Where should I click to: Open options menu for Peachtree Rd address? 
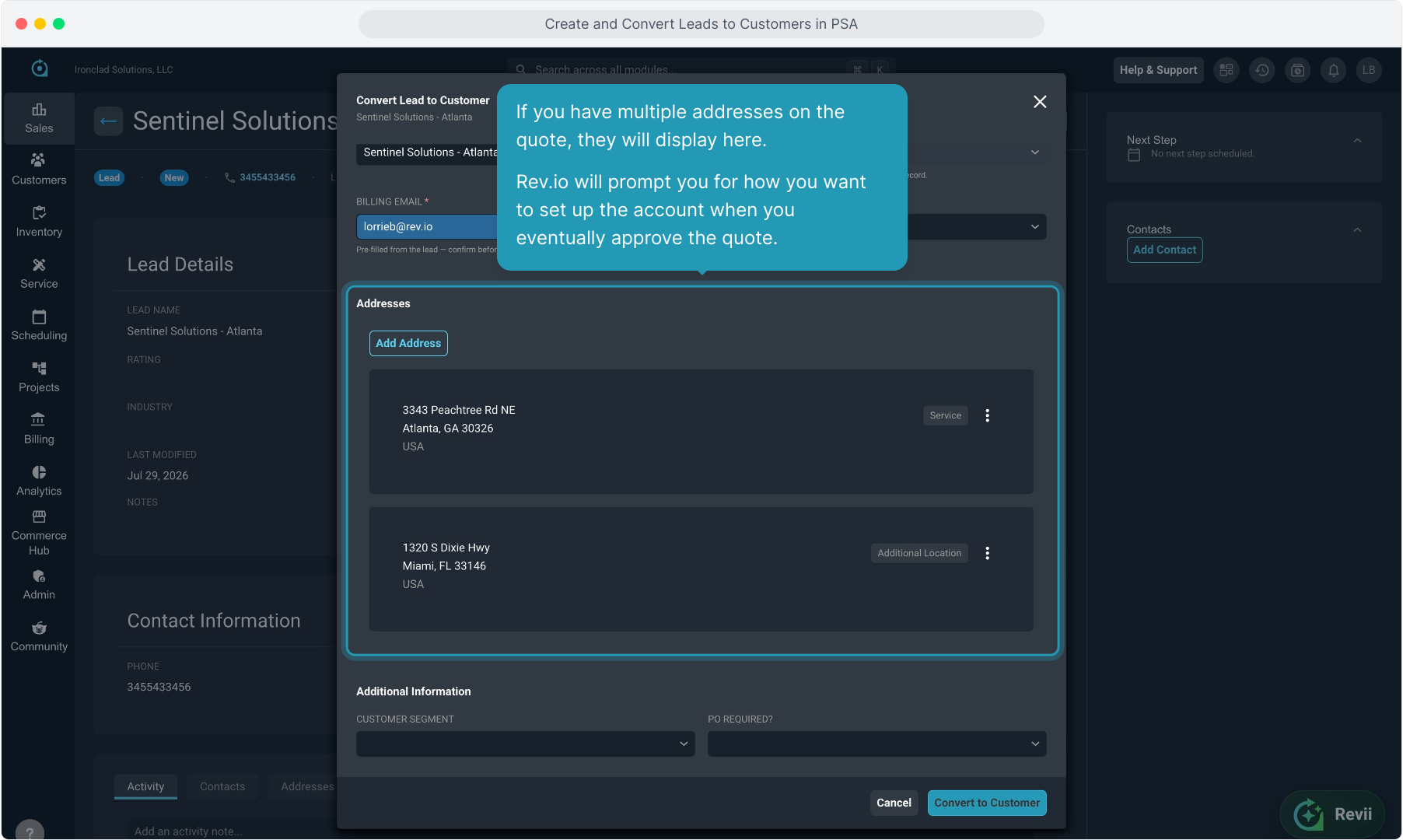point(988,415)
